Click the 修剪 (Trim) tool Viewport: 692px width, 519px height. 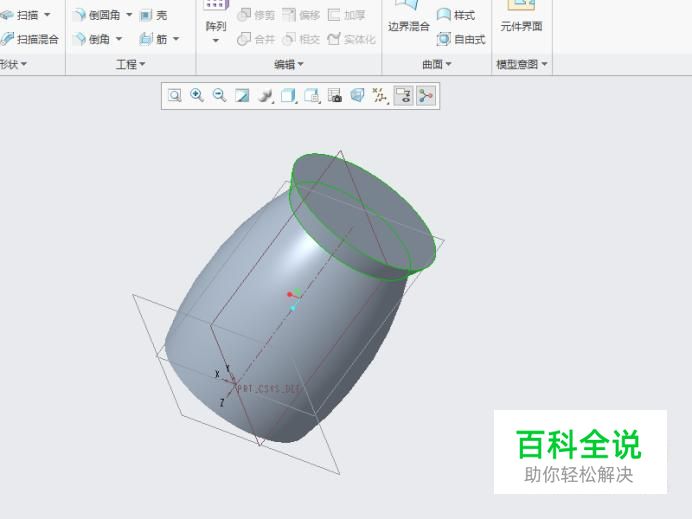pyautogui.click(x=256, y=15)
